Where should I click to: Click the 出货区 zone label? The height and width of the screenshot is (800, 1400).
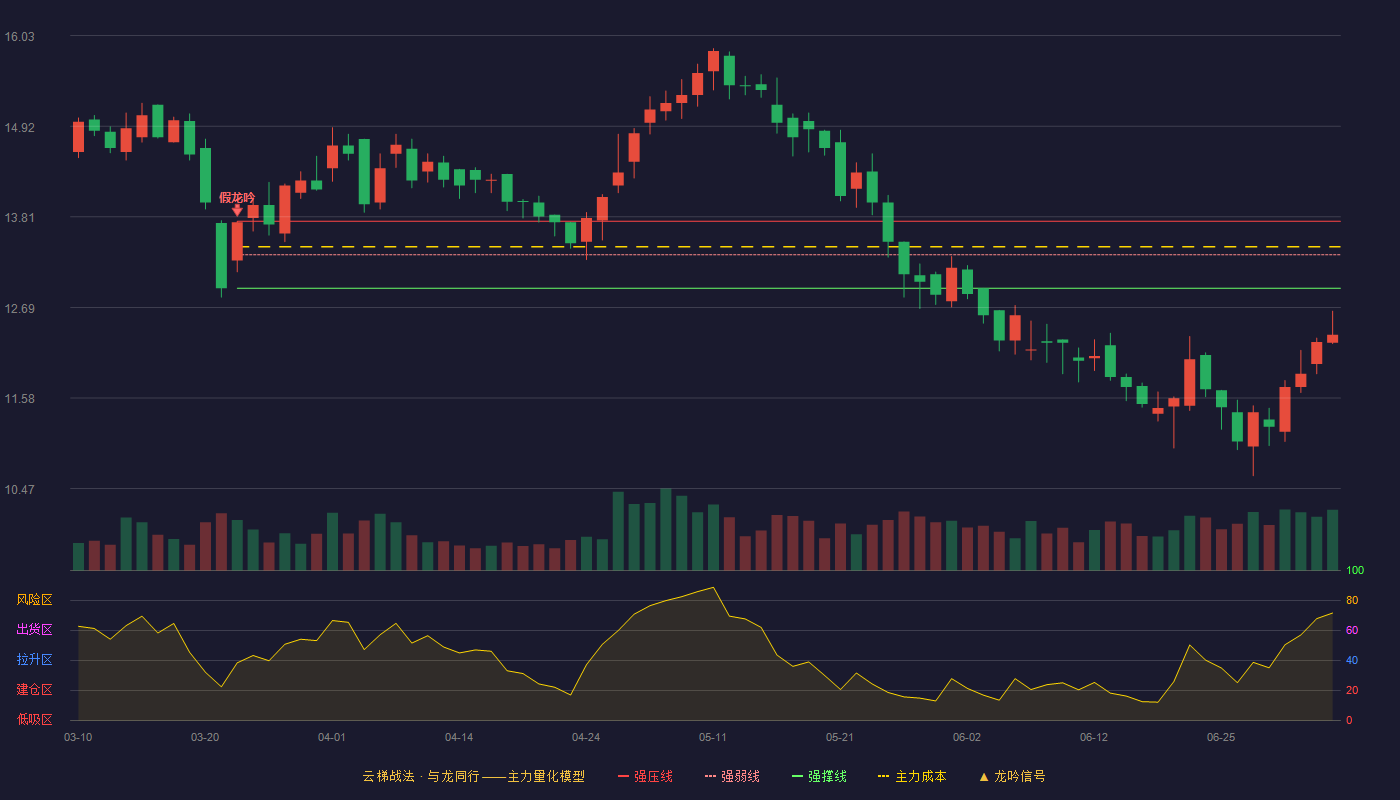[x=34, y=630]
